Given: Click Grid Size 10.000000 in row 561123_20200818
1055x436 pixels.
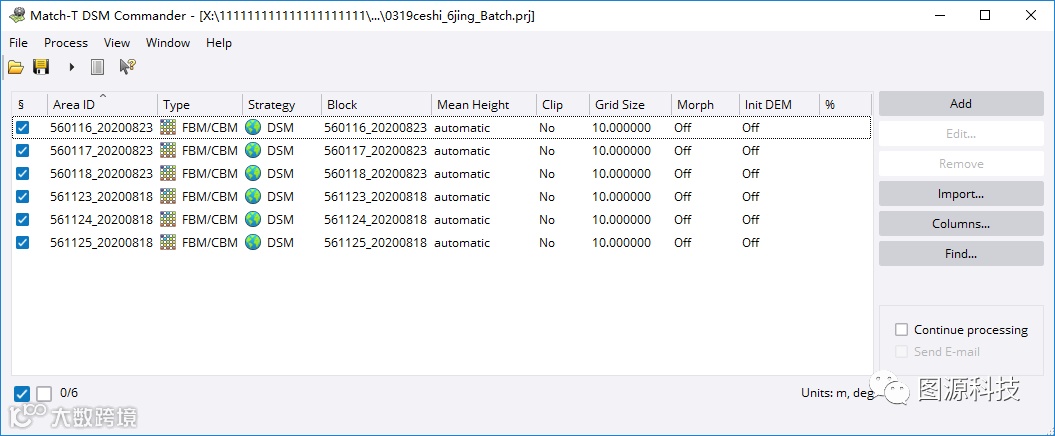Looking at the screenshot, I should click(622, 196).
